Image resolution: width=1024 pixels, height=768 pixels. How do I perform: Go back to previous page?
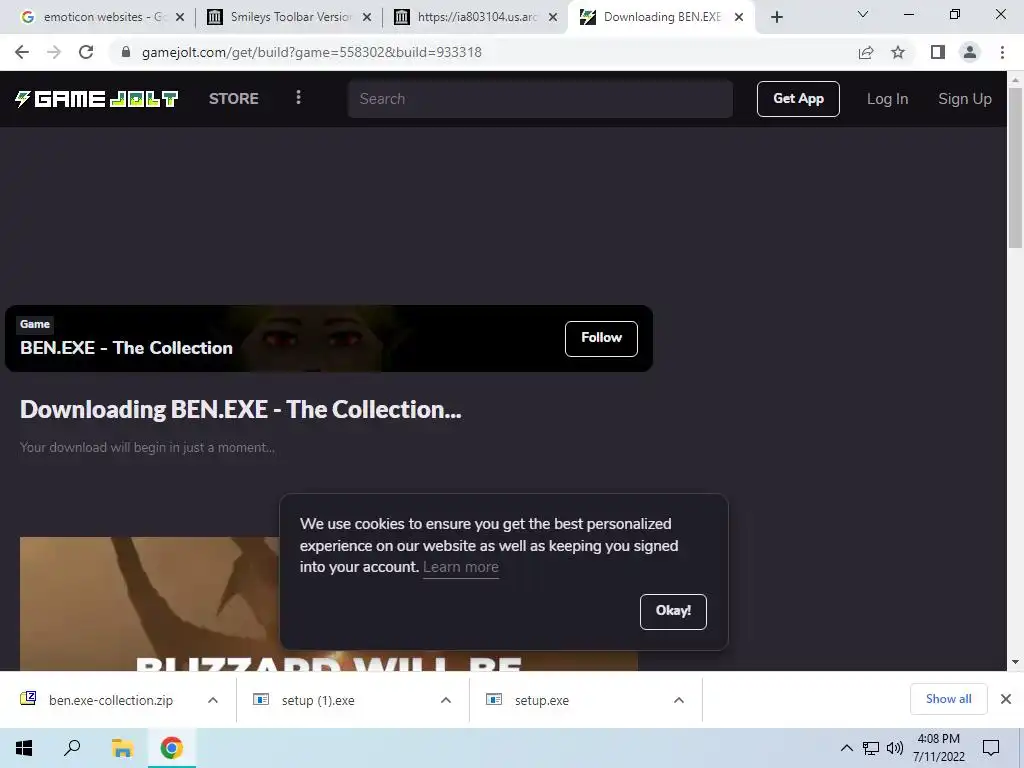(x=22, y=52)
